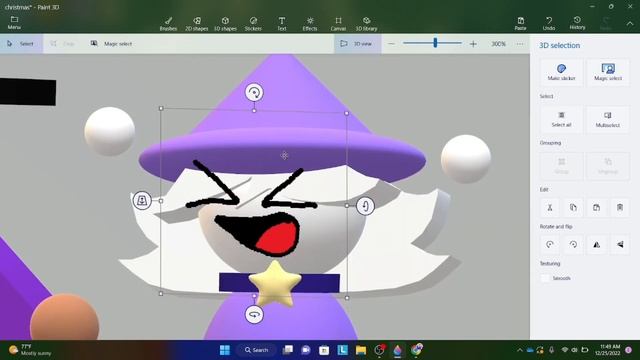Select the orange sphere at bottom left
This screenshot has height=360, width=640.
tap(64, 317)
